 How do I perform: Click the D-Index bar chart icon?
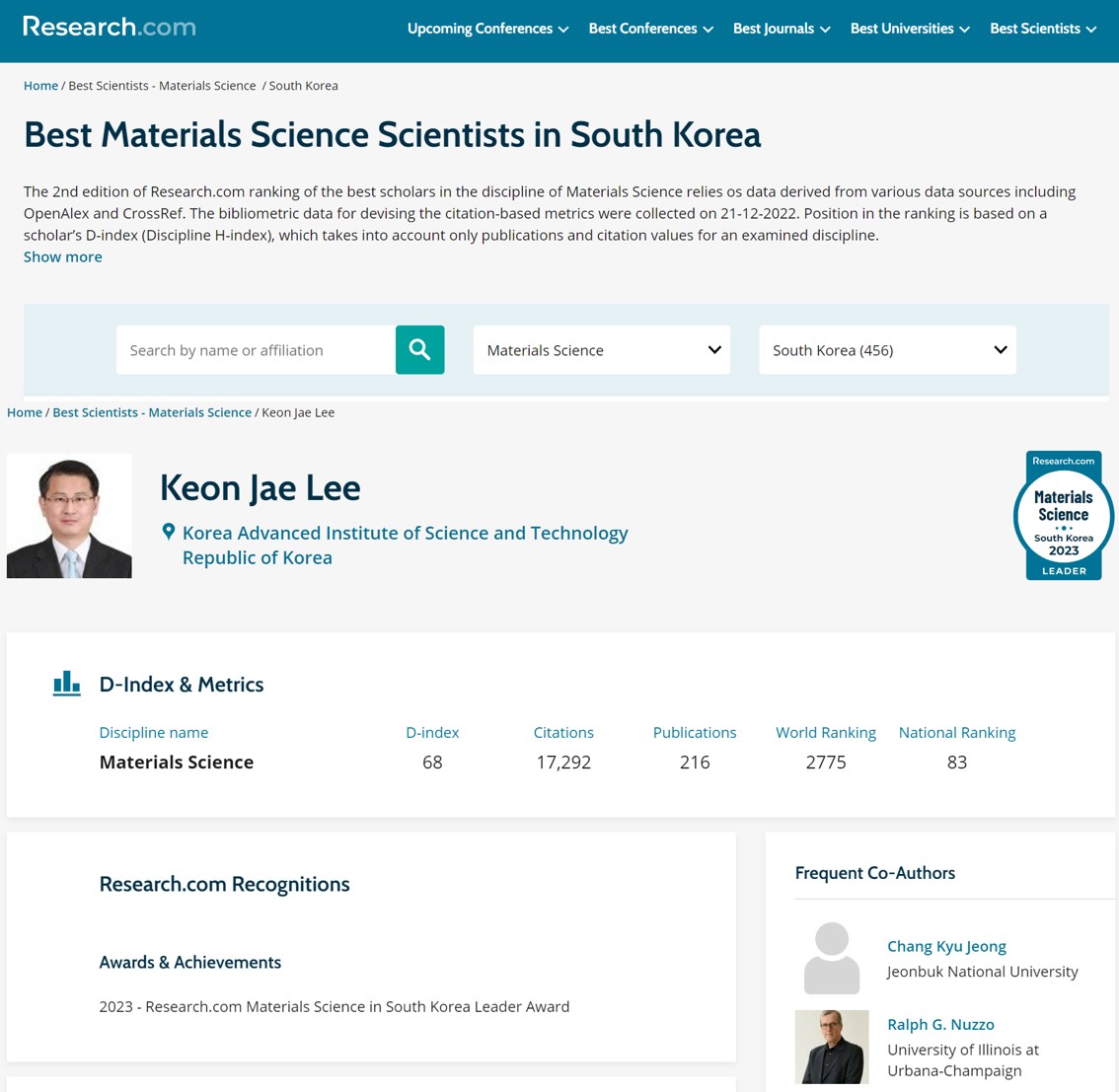[66, 683]
